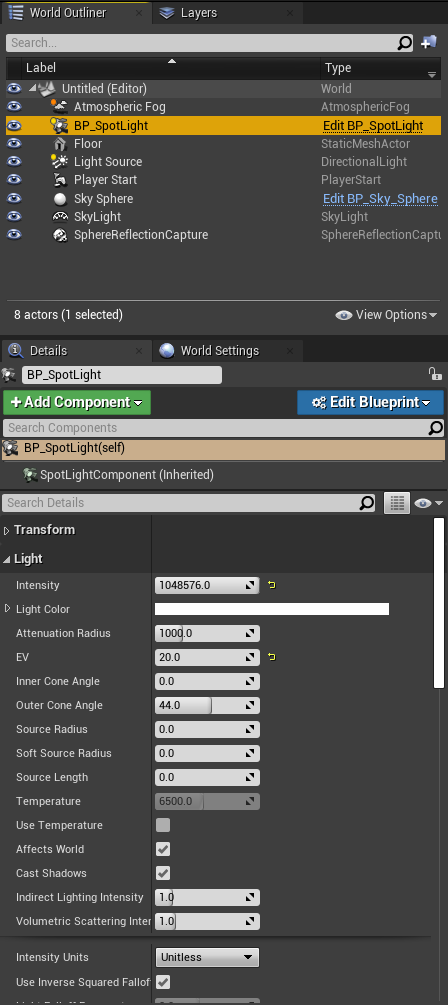Open the property matrix grid icon
The width and height of the screenshot is (448, 1005).
click(397, 503)
